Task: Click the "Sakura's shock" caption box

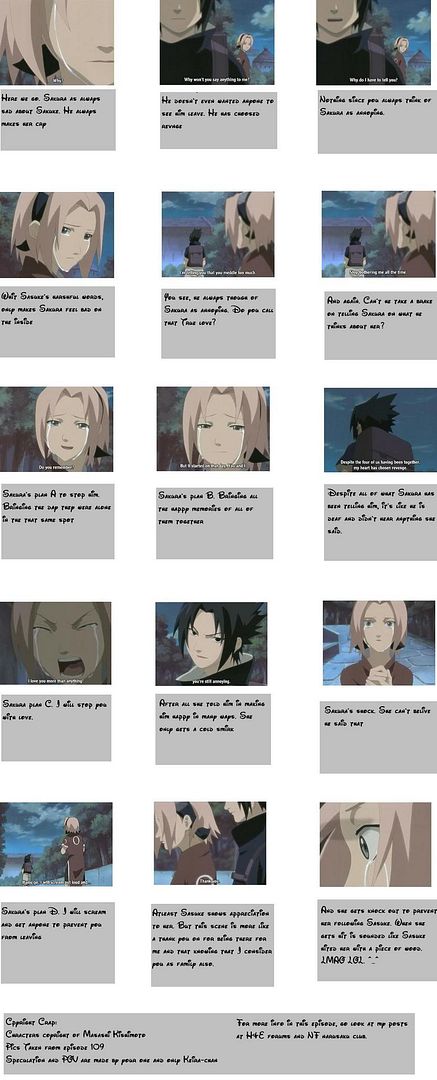Action: point(377,734)
